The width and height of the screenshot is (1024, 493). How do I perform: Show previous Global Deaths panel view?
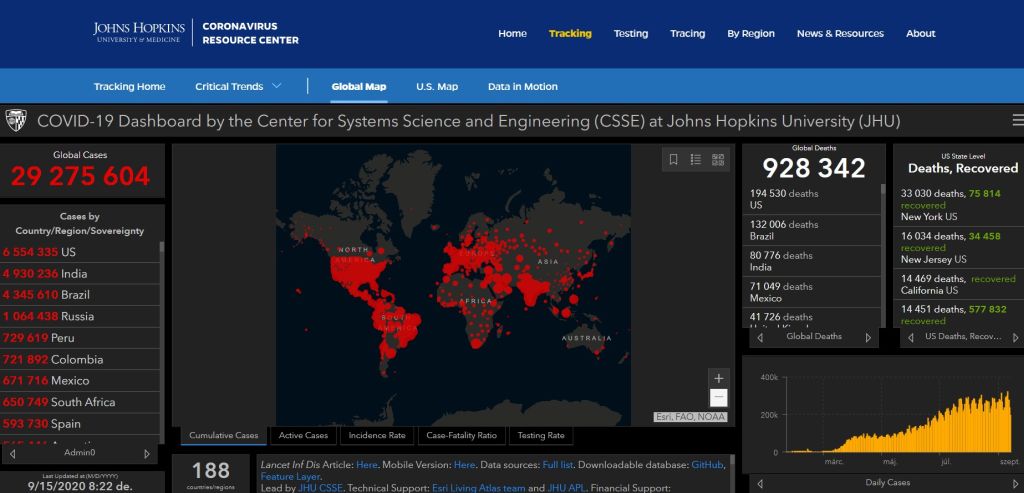[x=760, y=338]
